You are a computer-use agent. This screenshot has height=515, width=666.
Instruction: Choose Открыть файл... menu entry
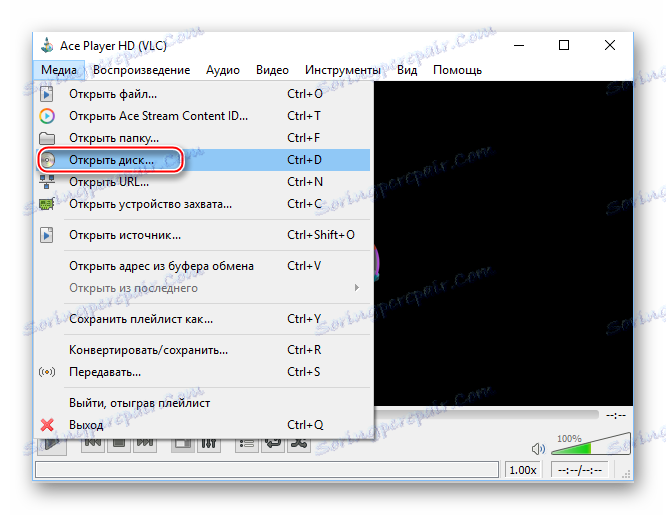pos(203,94)
